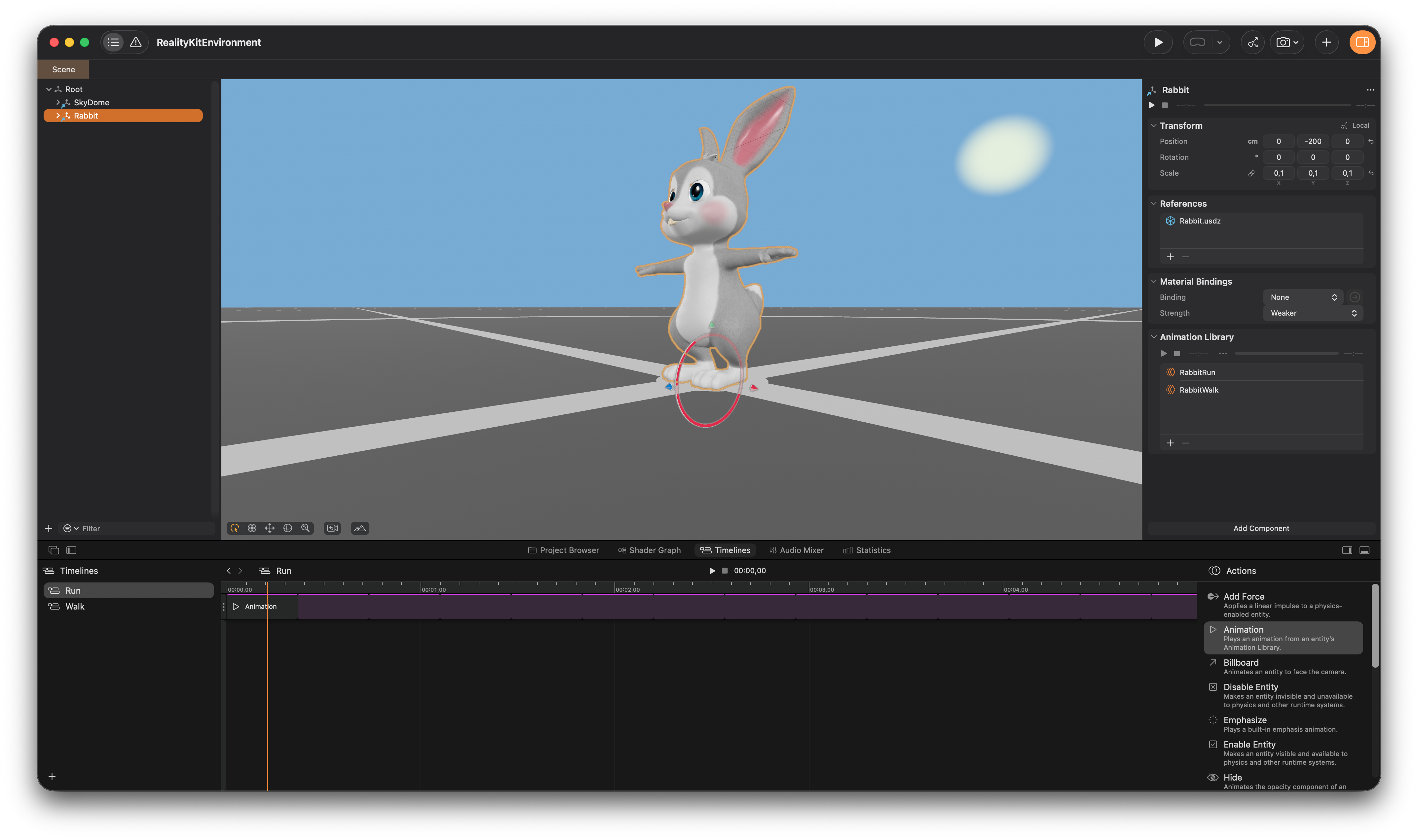Click the Animation Library playback scrubber
Image resolution: width=1418 pixels, height=840 pixels.
click(1286, 353)
